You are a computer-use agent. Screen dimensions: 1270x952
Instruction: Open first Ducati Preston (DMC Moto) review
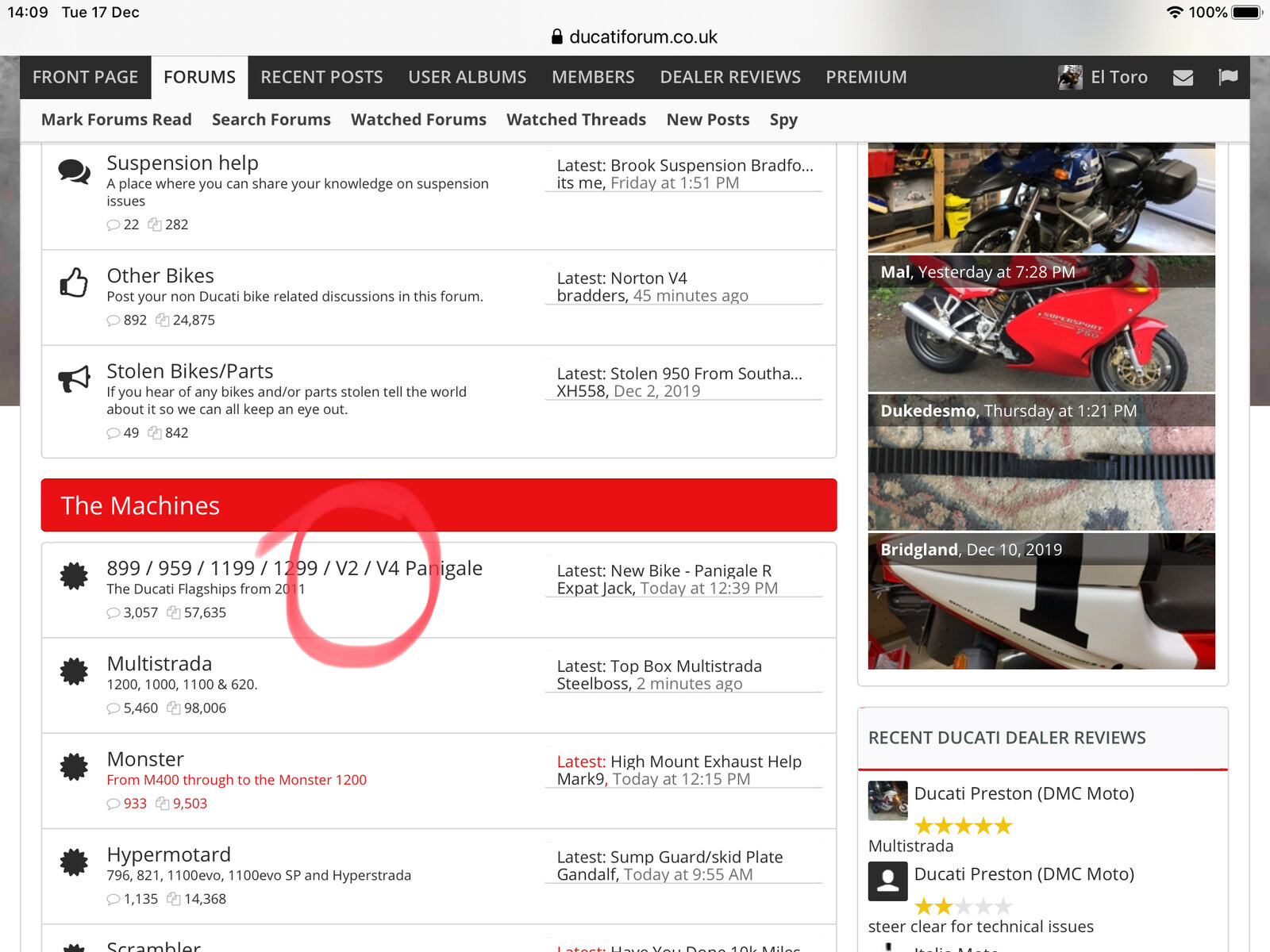[x=1024, y=793]
